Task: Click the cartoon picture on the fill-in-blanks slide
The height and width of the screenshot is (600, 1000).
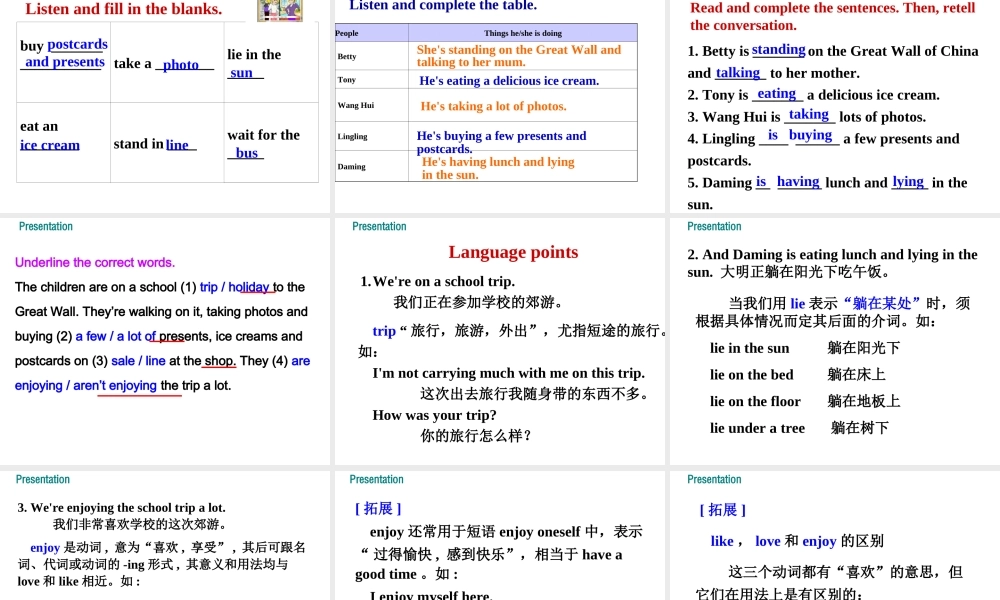Action: coord(280,10)
